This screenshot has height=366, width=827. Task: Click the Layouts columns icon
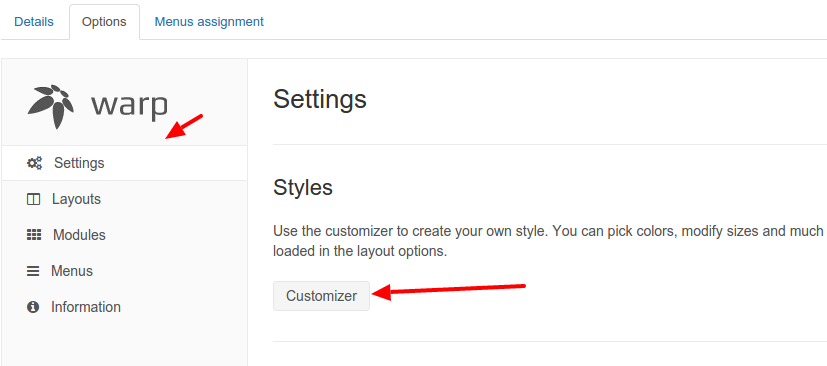[x=33, y=199]
